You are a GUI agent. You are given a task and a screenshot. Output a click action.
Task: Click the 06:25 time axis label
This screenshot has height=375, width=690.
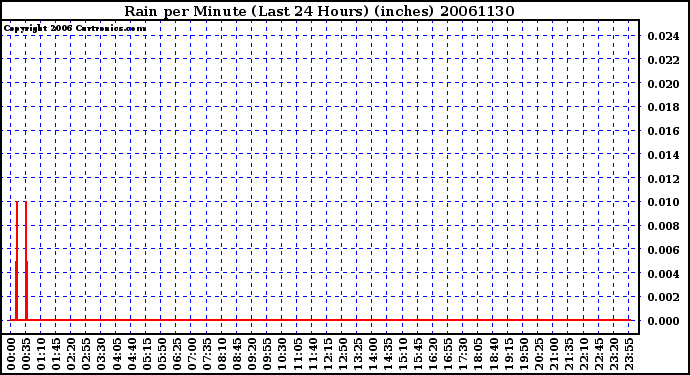click(x=177, y=354)
